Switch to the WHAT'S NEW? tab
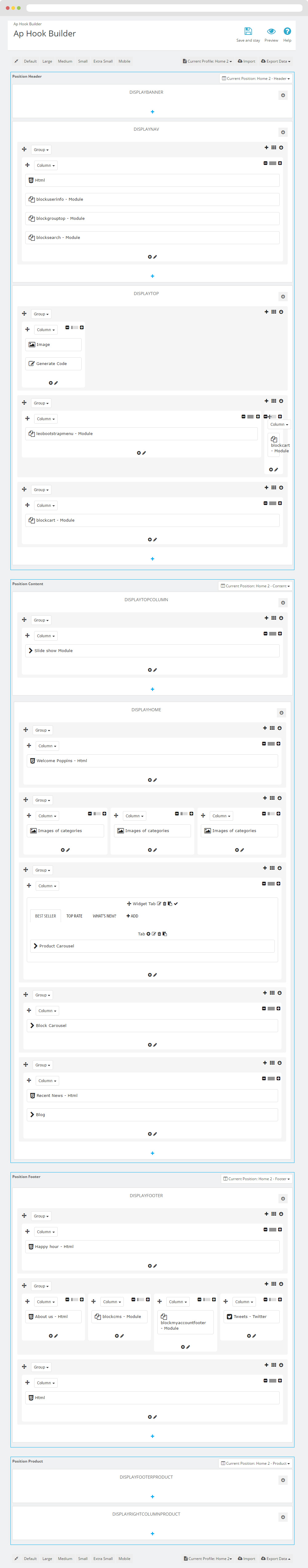Viewport: 308px width, 1568px height. point(105,915)
